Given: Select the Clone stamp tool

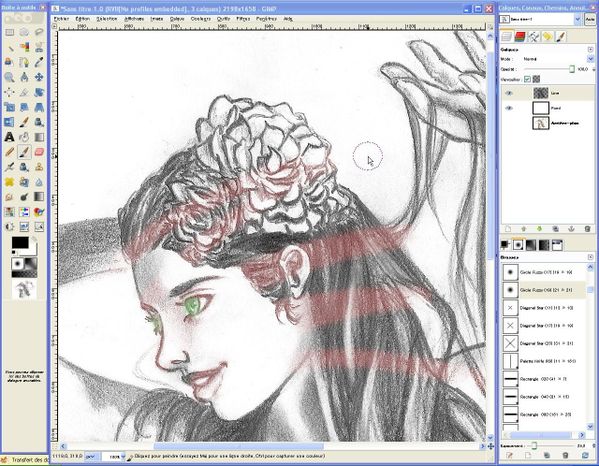Looking at the screenshot, I should [x=39, y=167].
